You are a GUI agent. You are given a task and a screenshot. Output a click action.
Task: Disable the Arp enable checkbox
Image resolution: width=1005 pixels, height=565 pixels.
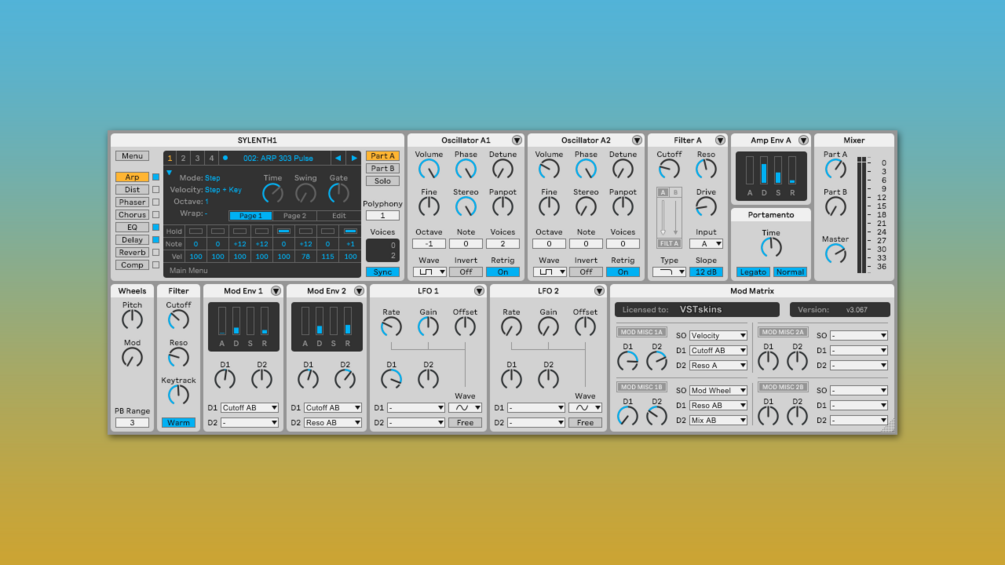tap(156, 177)
